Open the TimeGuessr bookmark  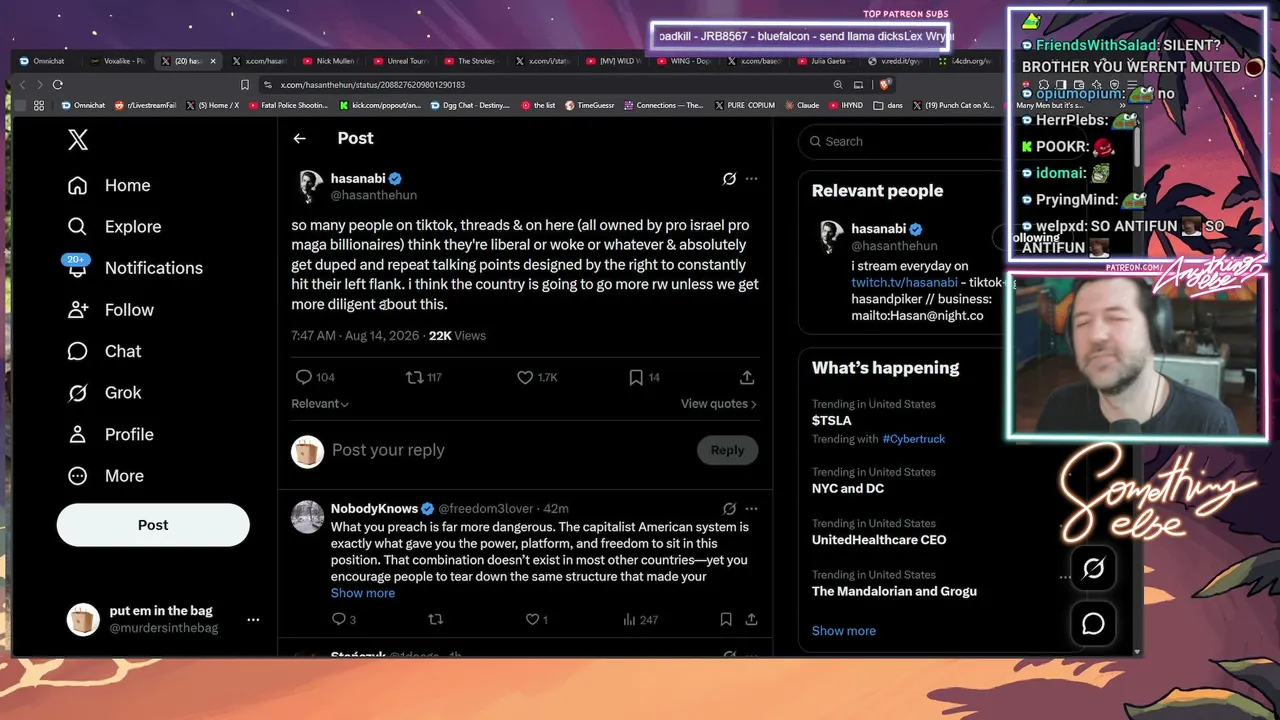click(588, 105)
